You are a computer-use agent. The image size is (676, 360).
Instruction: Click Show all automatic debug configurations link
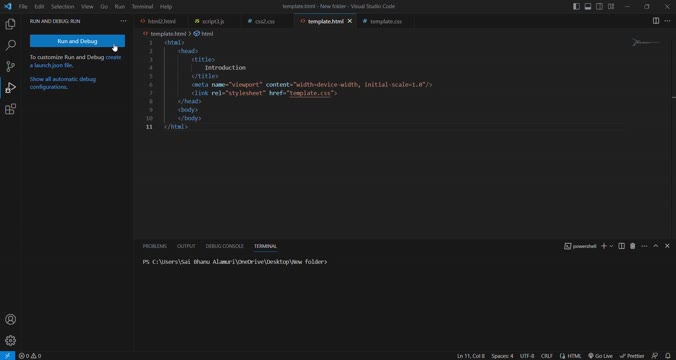[63, 83]
